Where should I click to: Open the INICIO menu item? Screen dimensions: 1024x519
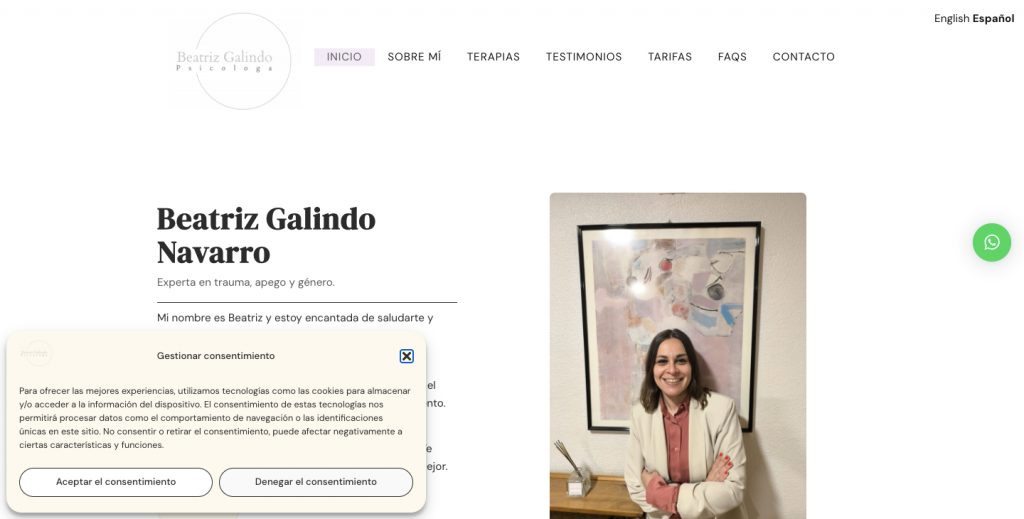pyautogui.click(x=344, y=57)
